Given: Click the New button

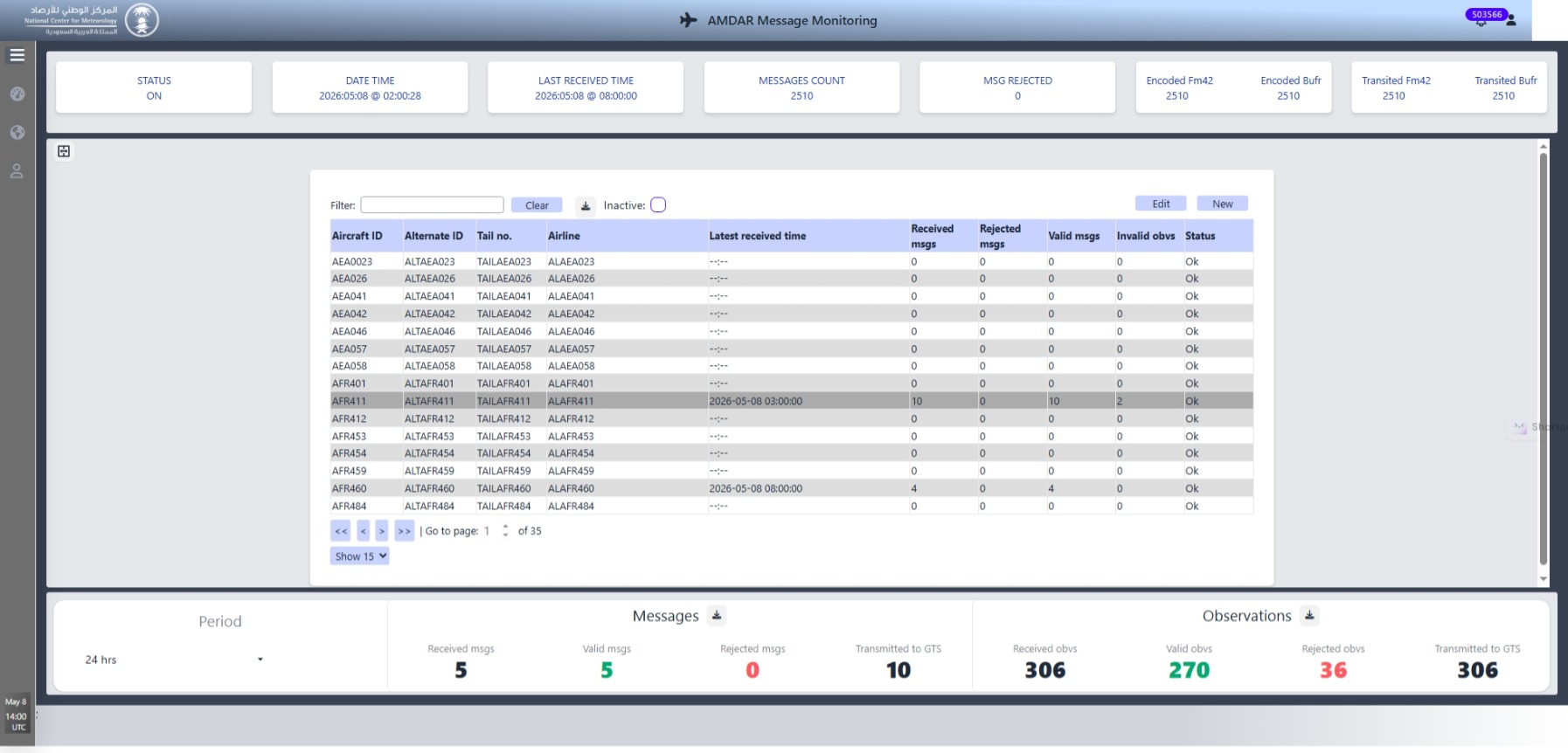Looking at the screenshot, I should coord(1223,204).
